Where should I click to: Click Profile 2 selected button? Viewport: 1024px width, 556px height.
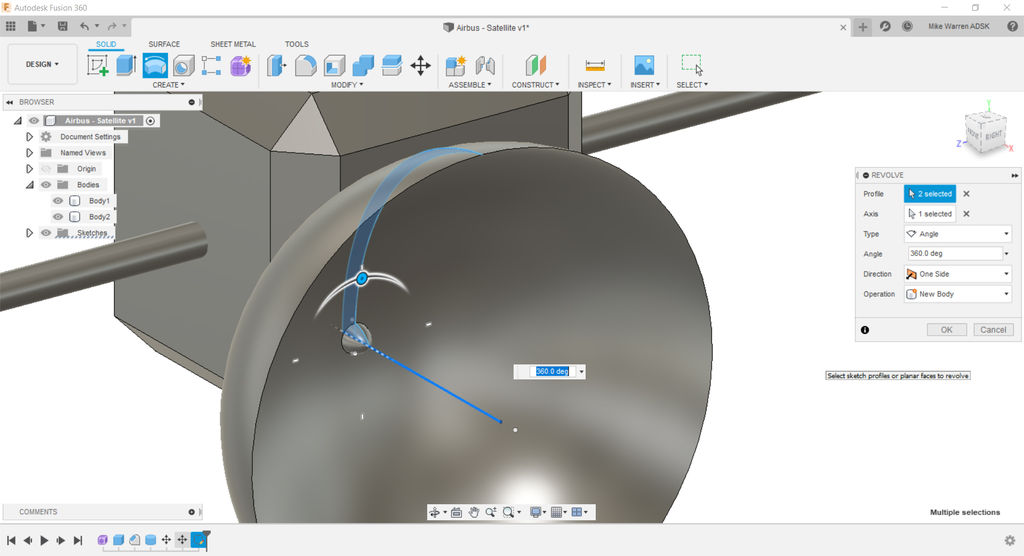930,194
